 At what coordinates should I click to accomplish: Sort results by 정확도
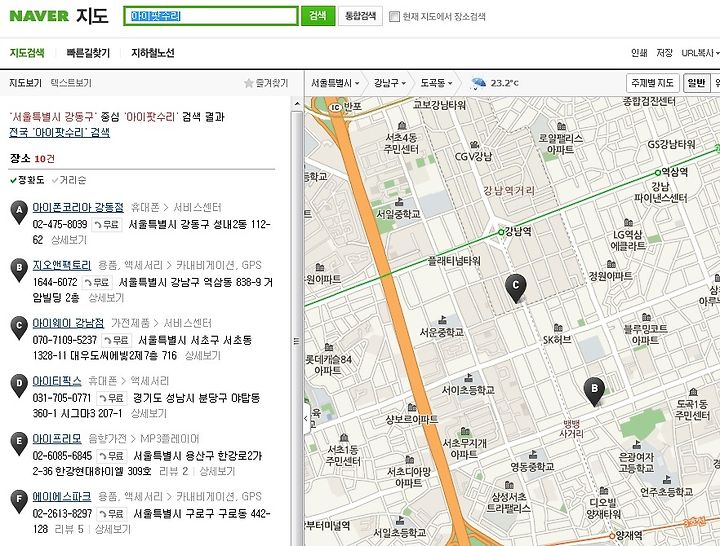pyautogui.click(x=27, y=180)
